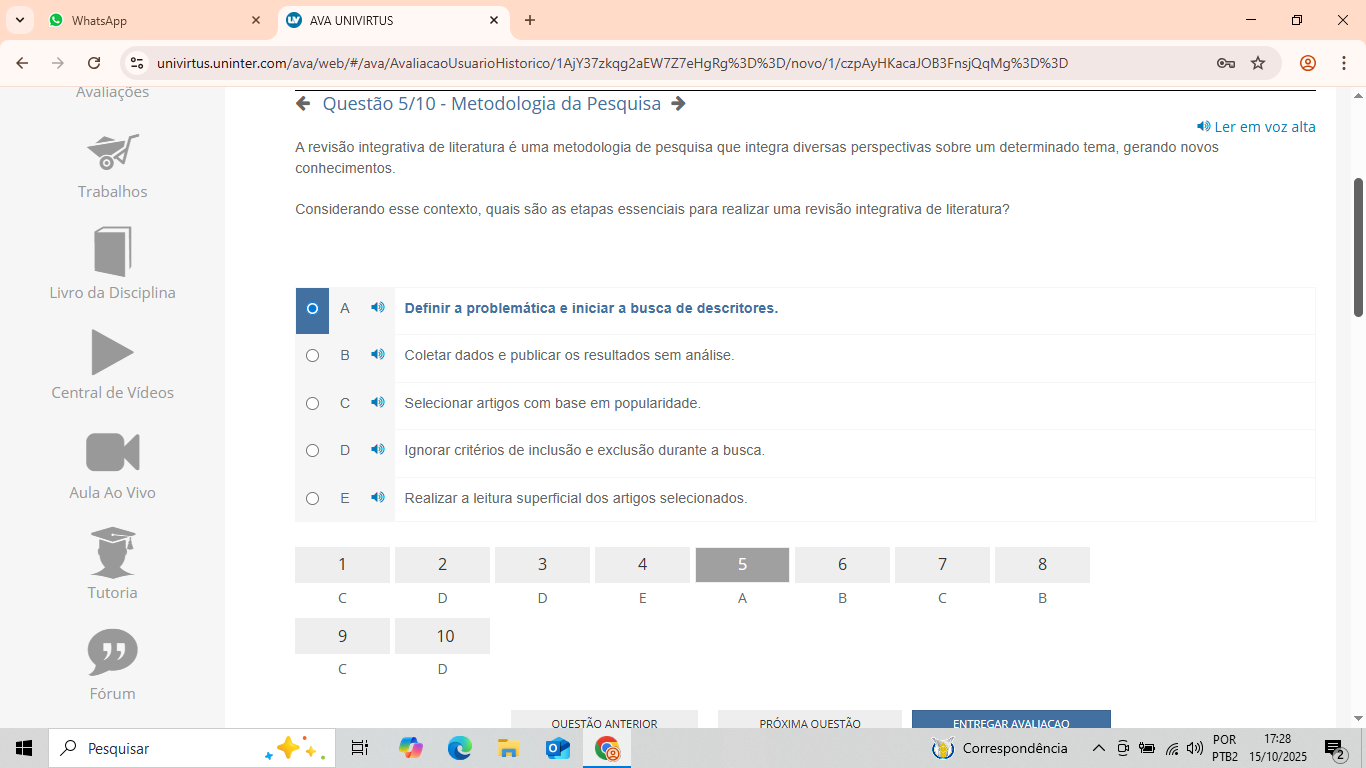The height and width of the screenshot is (768, 1366).
Task: Show hidden system tray icons
Action: click(1098, 748)
